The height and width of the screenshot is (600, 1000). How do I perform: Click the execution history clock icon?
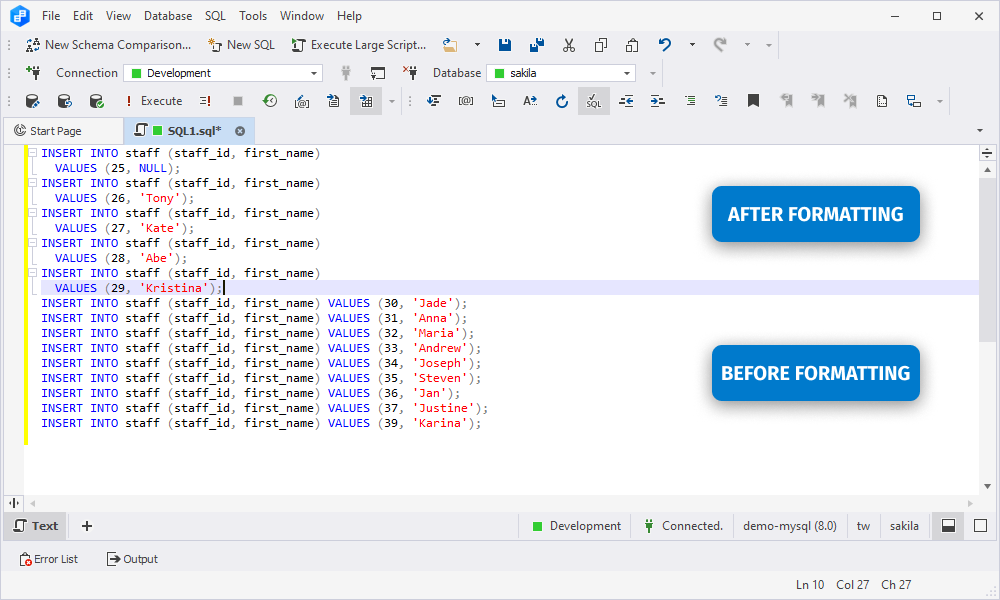click(x=270, y=101)
